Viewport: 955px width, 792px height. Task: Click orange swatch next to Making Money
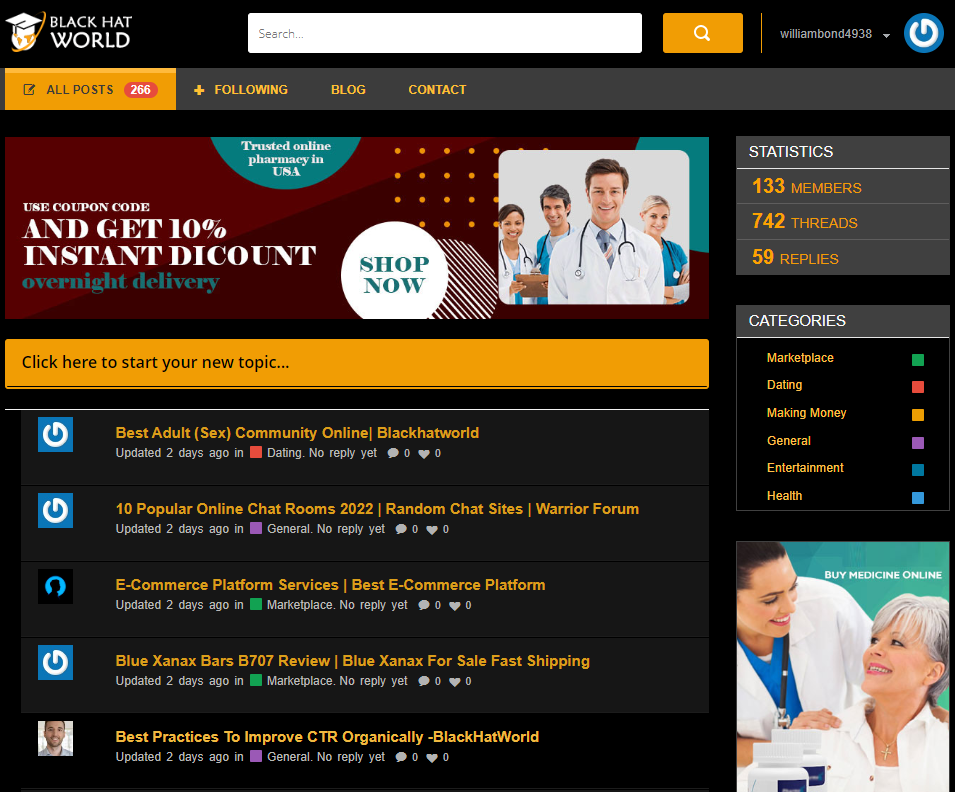(918, 415)
